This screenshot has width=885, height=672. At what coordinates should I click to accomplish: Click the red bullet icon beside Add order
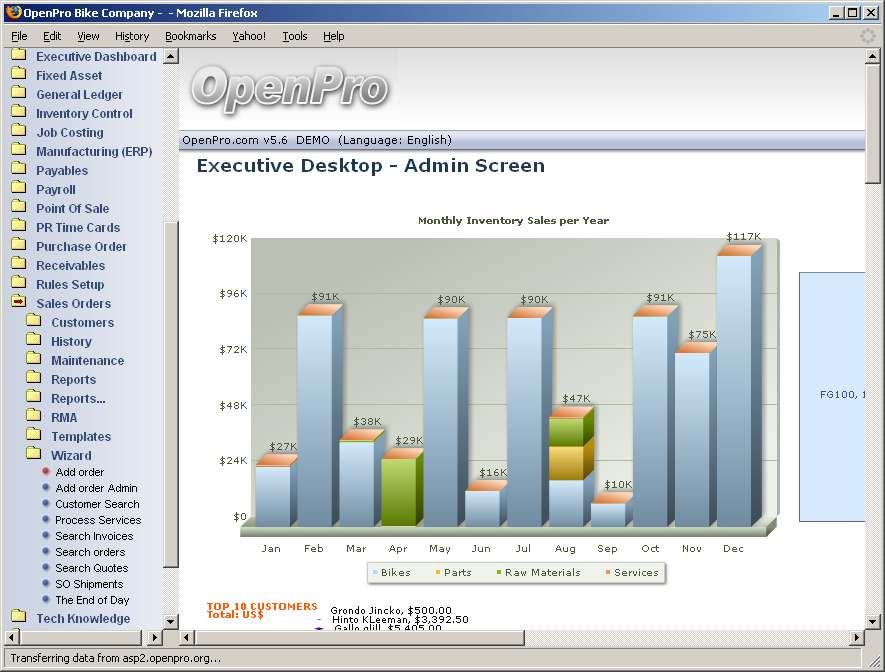(46, 472)
